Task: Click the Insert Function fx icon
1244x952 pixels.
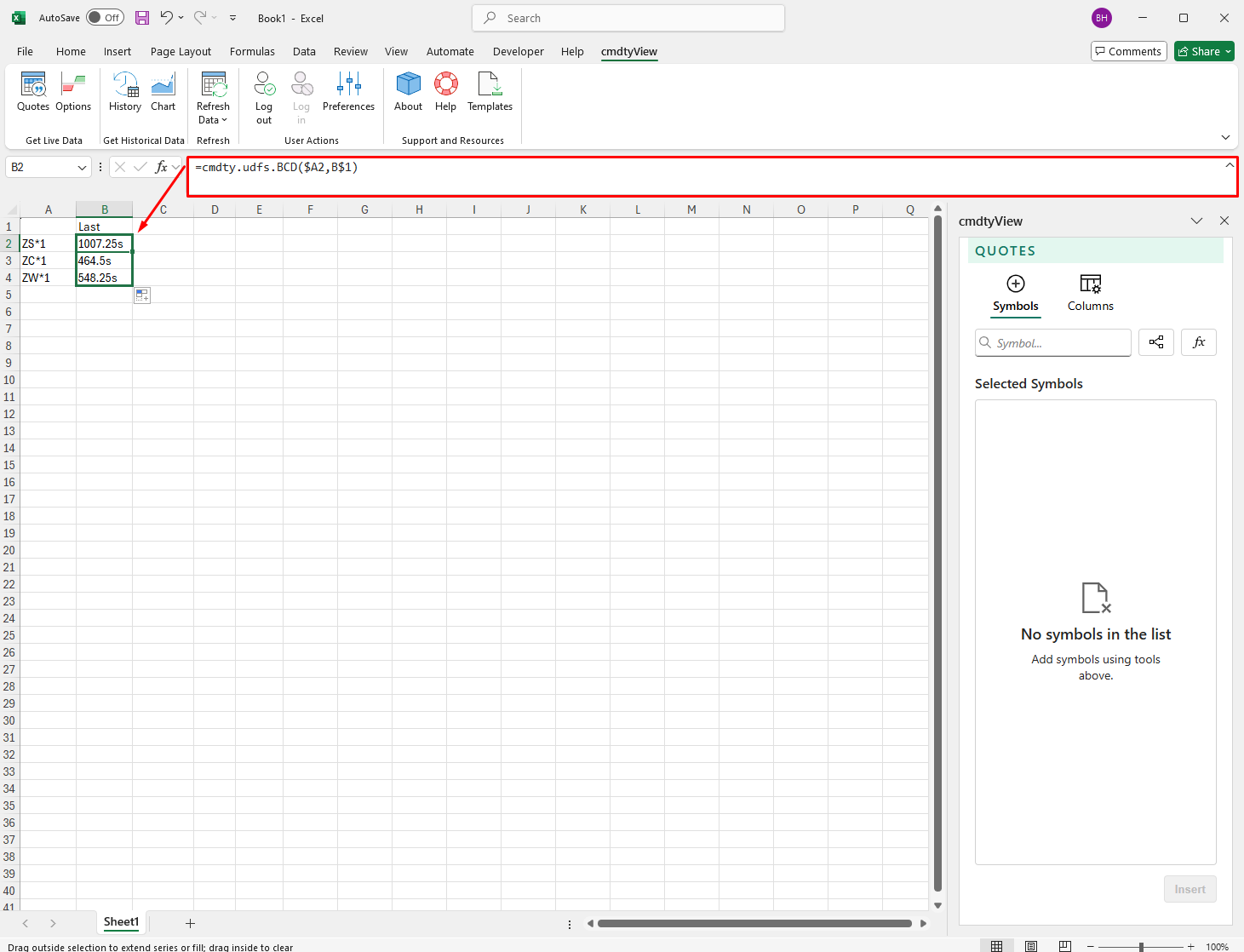Action: pyautogui.click(x=161, y=167)
